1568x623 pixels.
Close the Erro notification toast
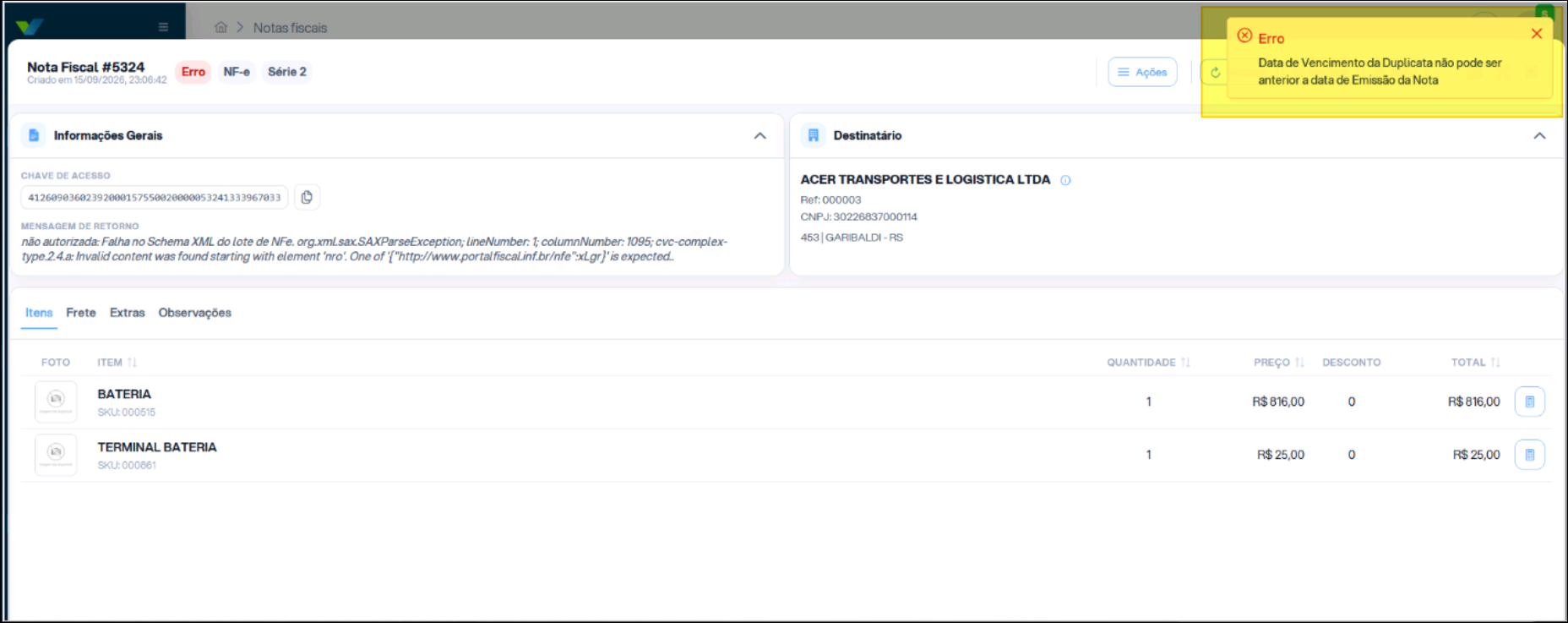click(x=1537, y=34)
